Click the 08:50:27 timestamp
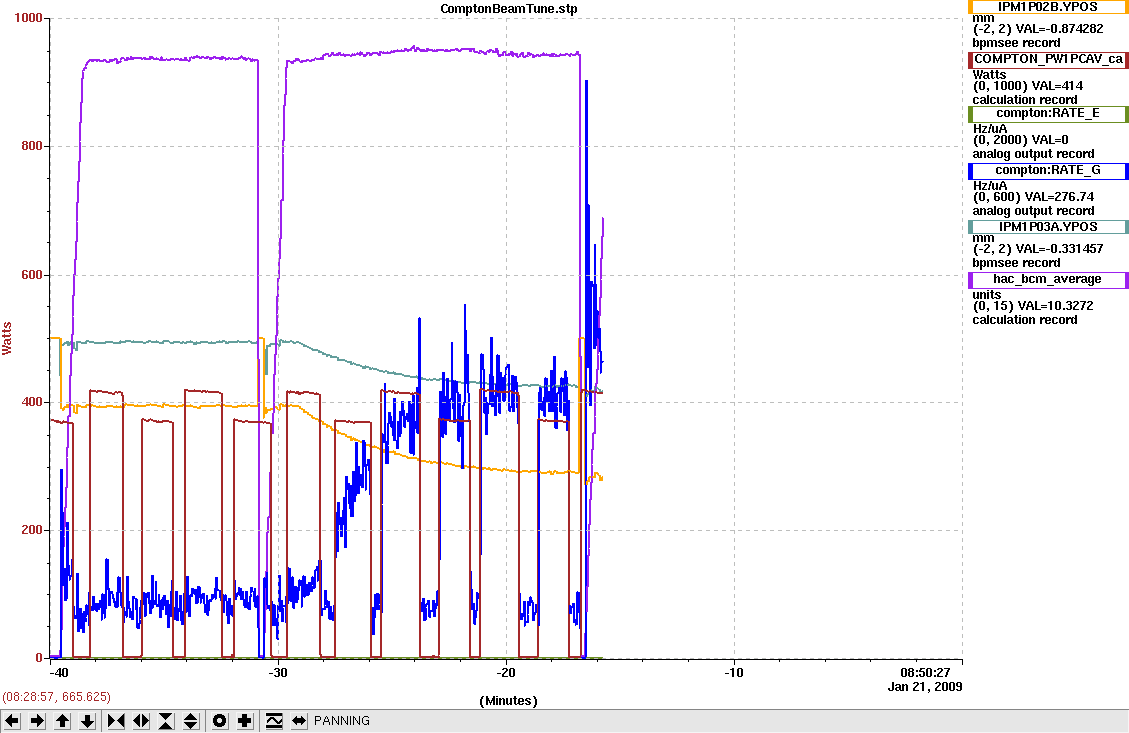 925,673
